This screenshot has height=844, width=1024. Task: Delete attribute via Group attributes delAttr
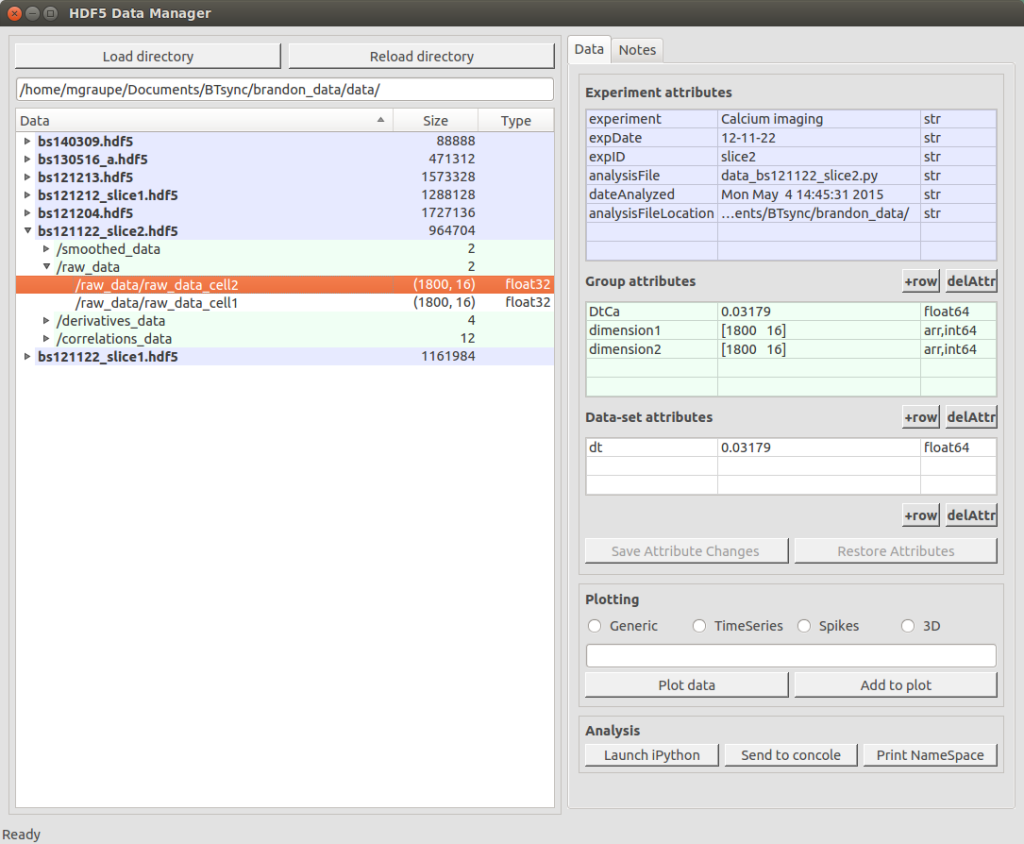click(971, 282)
